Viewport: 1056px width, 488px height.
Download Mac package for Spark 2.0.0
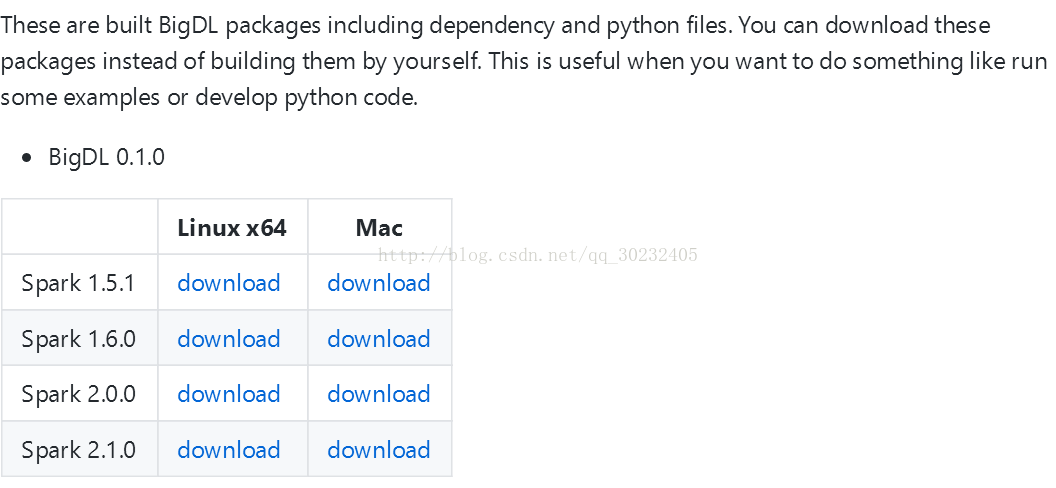pos(379,394)
